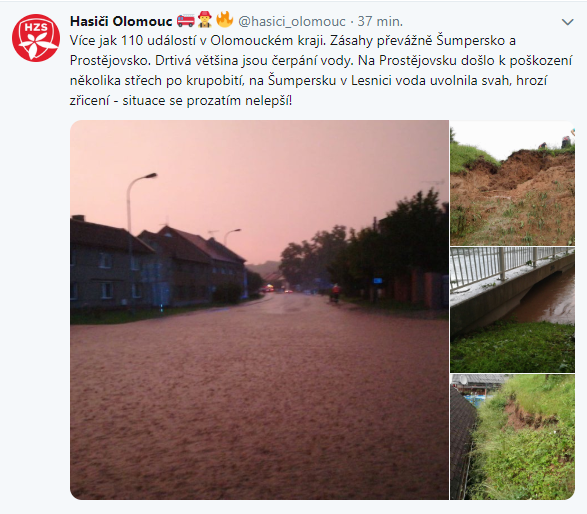
Task: Click the red-jacketed cyclist on flooded road
Action: pyautogui.click(x=335, y=292)
